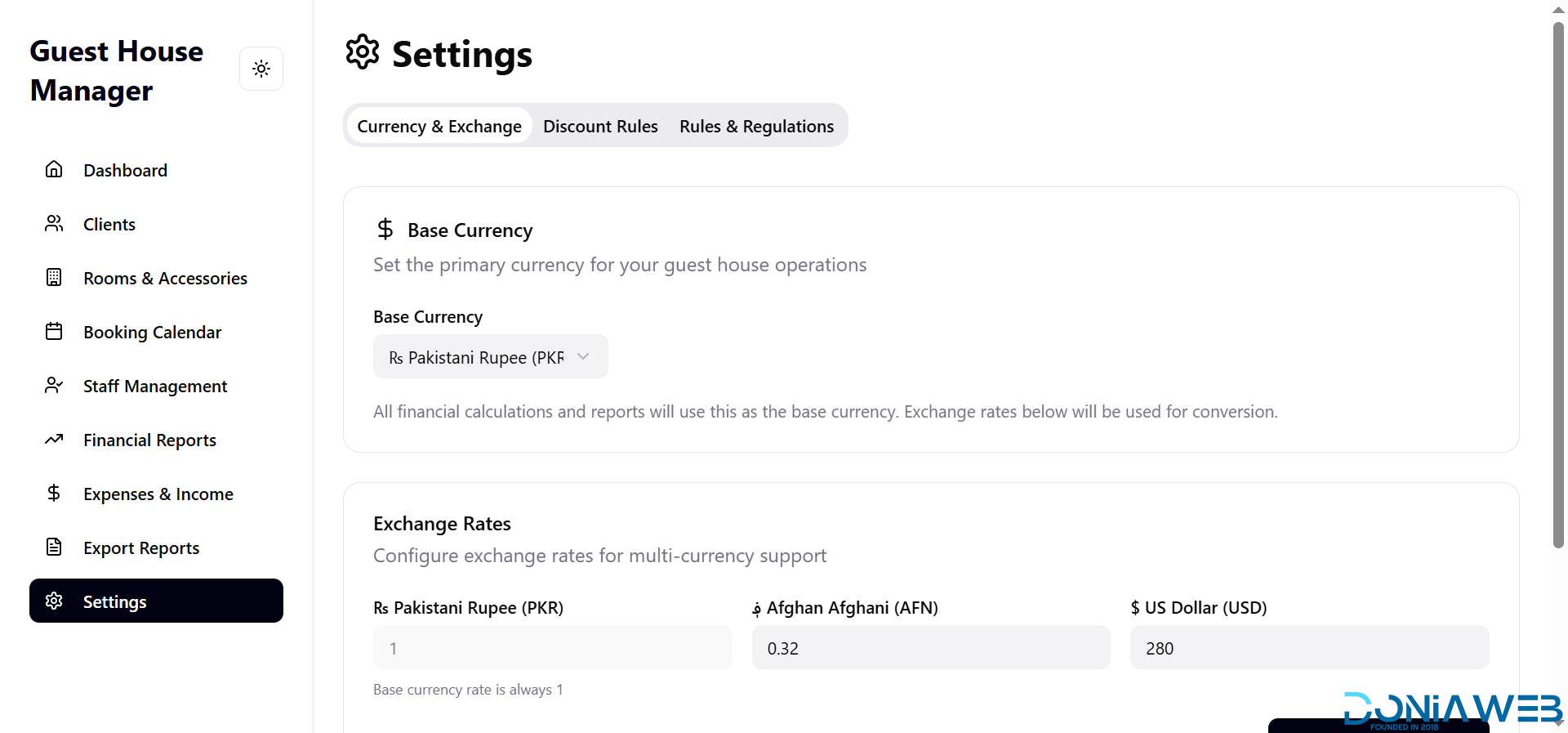Click the Clients people icon
This screenshot has height=733, width=1568.
tap(54, 223)
